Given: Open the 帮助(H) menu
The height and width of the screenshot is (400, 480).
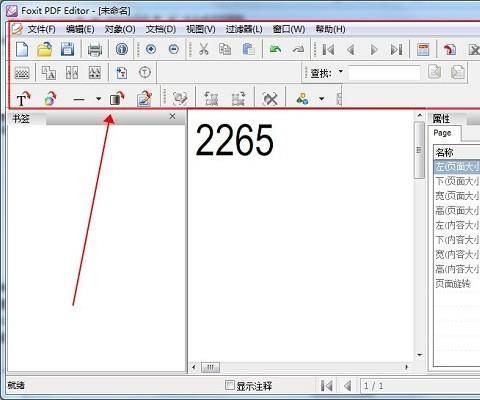Looking at the screenshot, I should point(330,29).
